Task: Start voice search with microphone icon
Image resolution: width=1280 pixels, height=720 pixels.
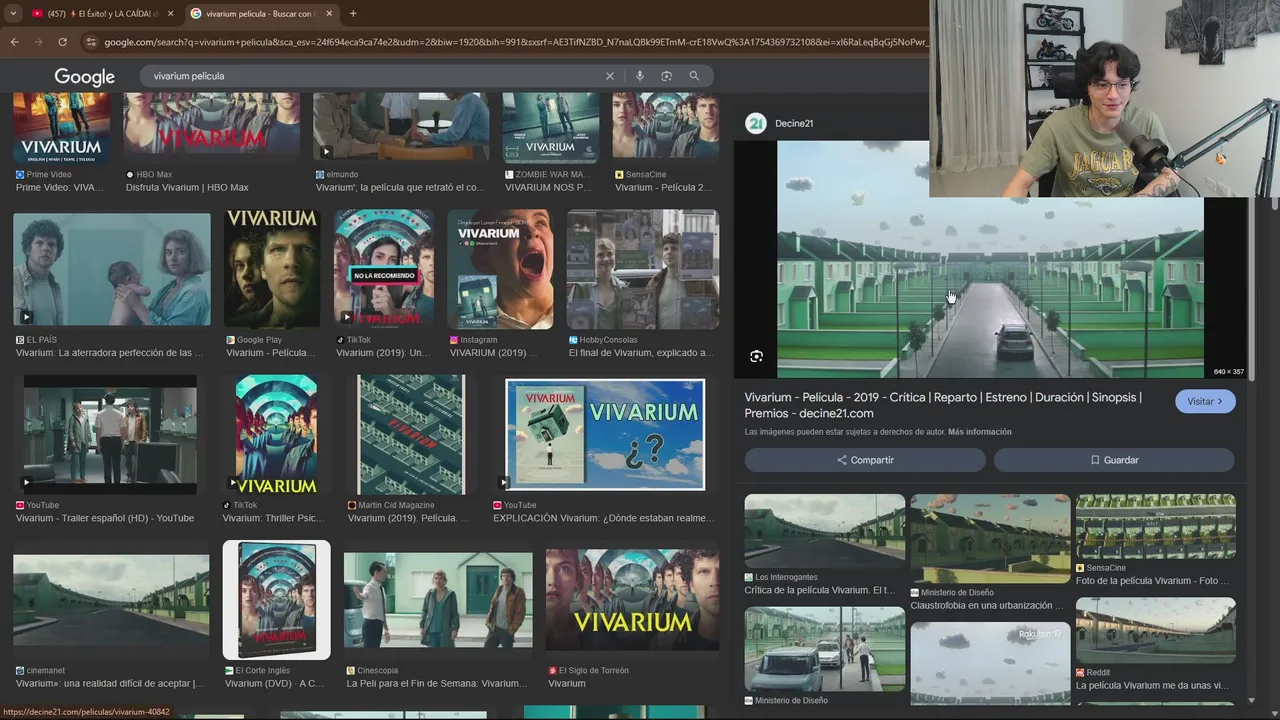Action: [x=640, y=76]
